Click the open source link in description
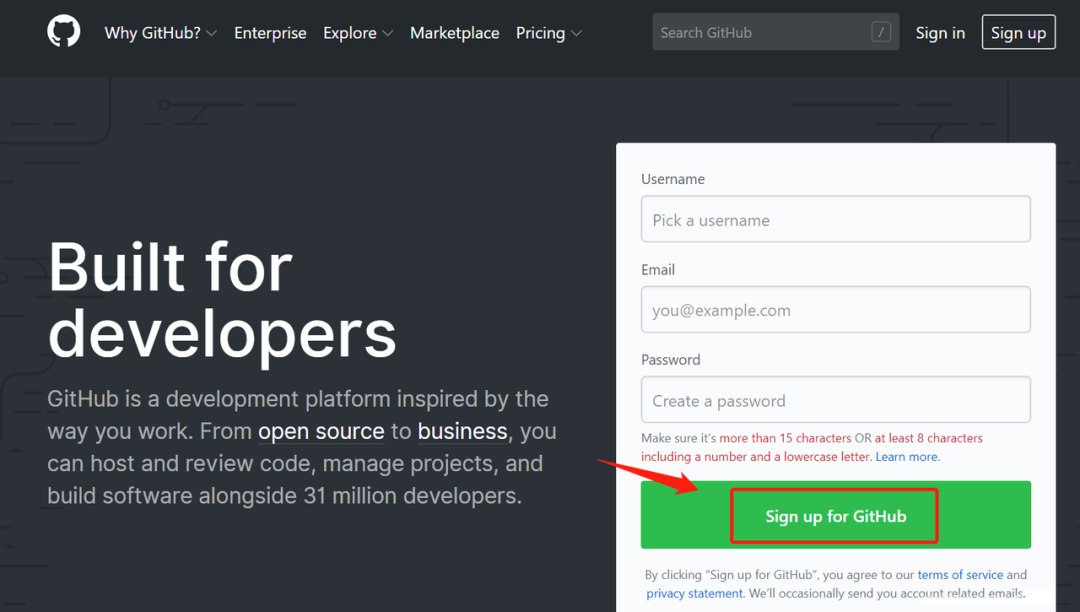The width and height of the screenshot is (1080, 612). [321, 432]
